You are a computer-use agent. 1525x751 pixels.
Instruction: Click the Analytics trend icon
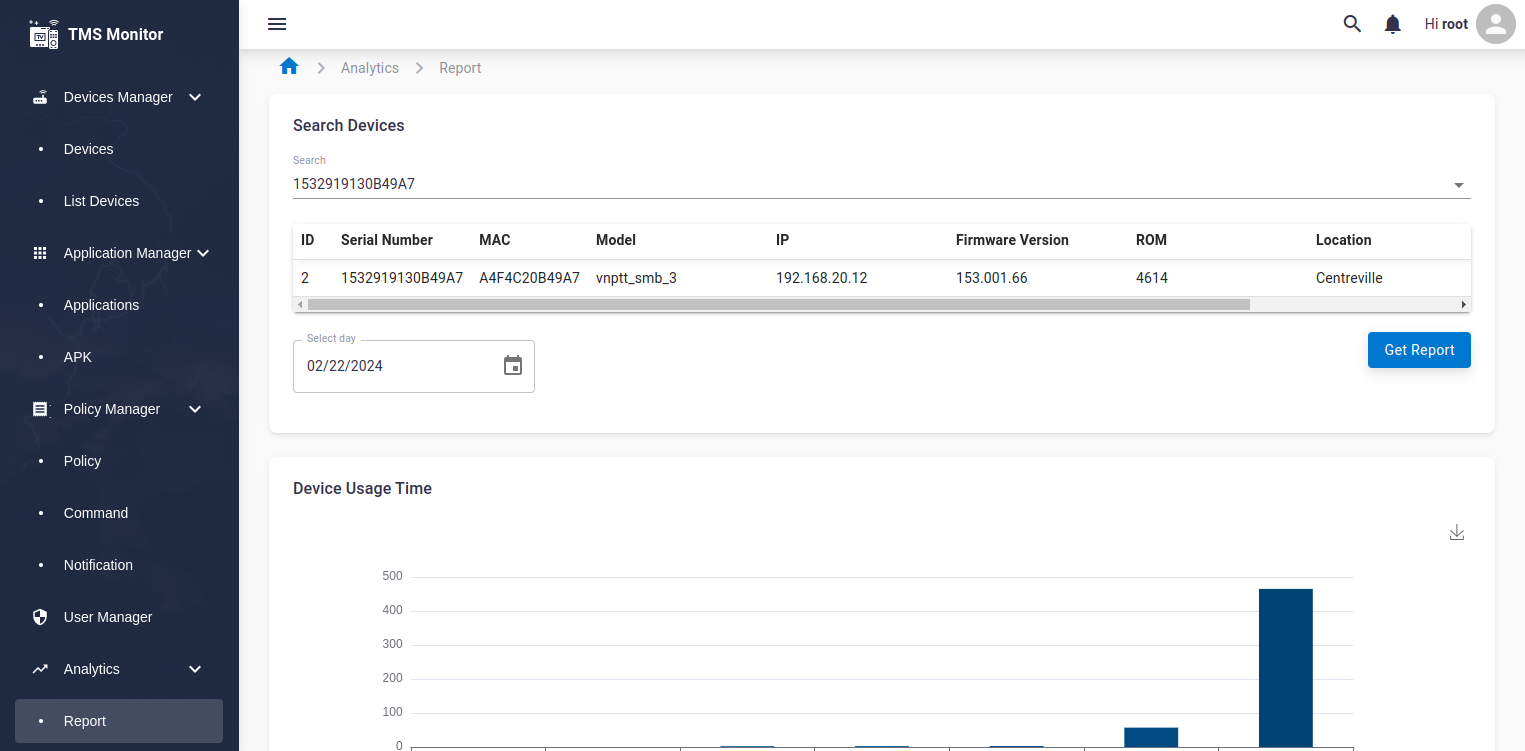point(40,669)
